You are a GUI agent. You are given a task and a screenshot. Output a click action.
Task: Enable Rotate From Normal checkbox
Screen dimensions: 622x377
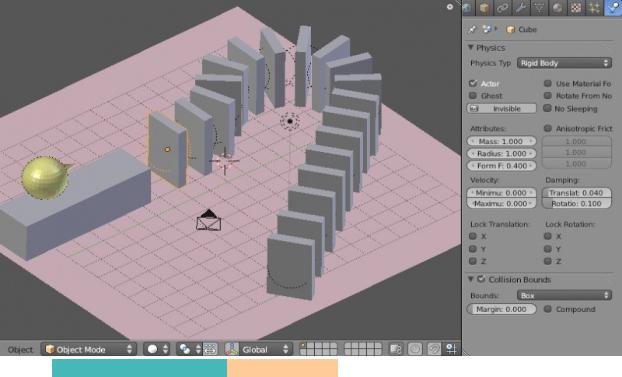[x=547, y=96]
